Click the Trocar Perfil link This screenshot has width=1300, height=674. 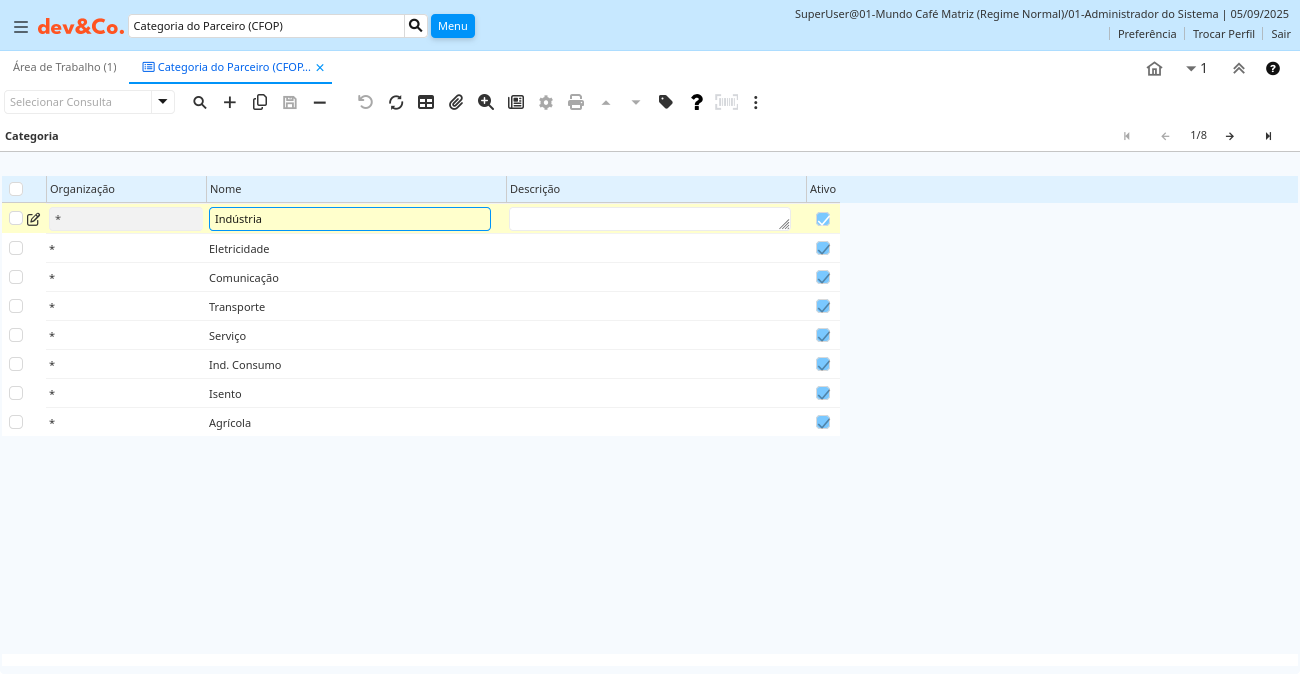tap(1223, 34)
